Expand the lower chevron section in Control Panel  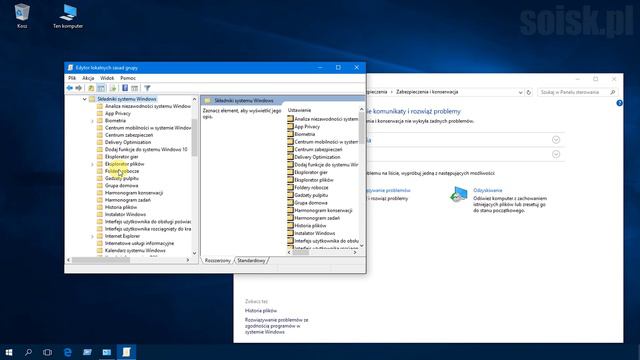click(556, 154)
